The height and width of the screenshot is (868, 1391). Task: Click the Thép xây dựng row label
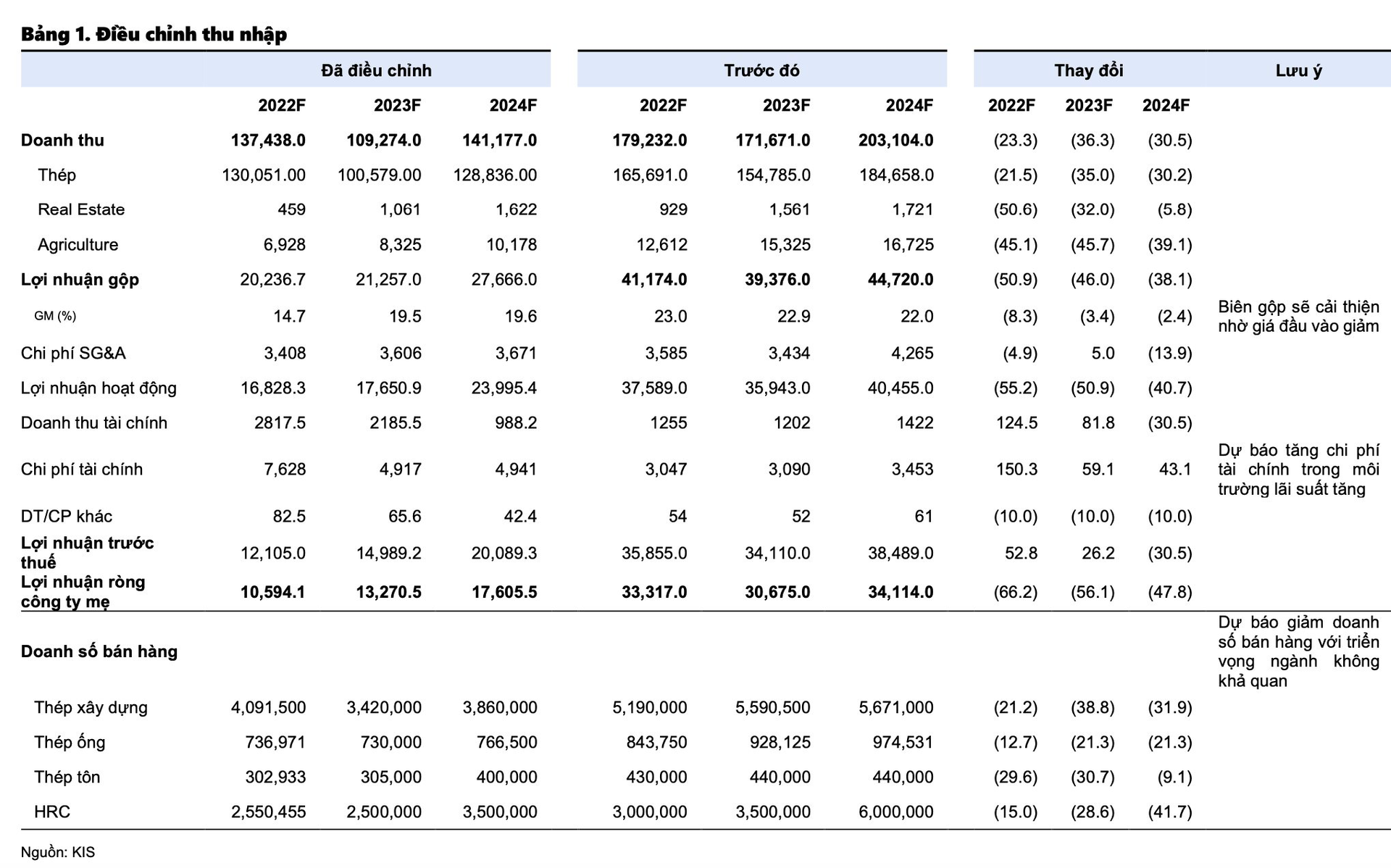(x=91, y=707)
